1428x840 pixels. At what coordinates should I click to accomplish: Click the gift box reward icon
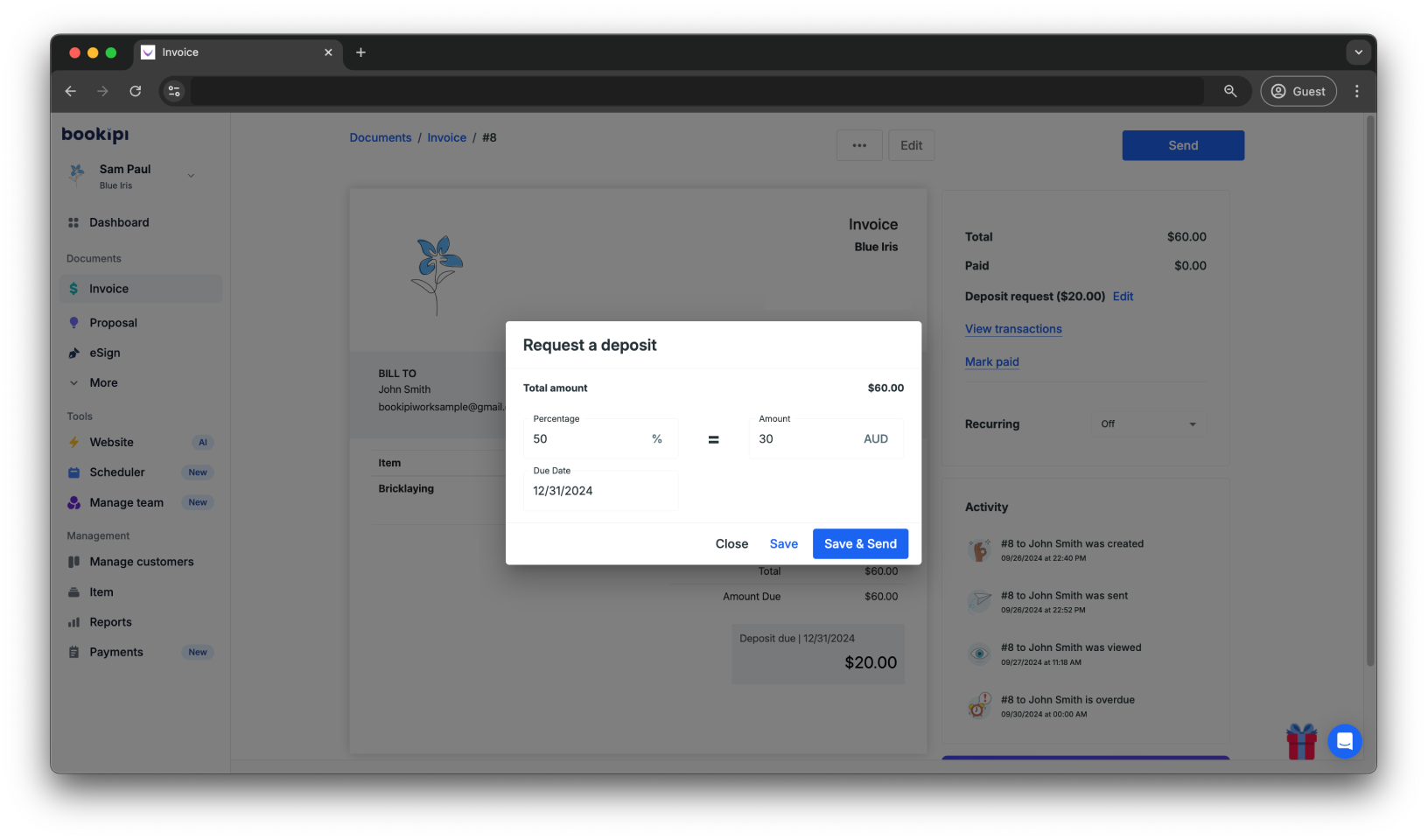[1301, 741]
